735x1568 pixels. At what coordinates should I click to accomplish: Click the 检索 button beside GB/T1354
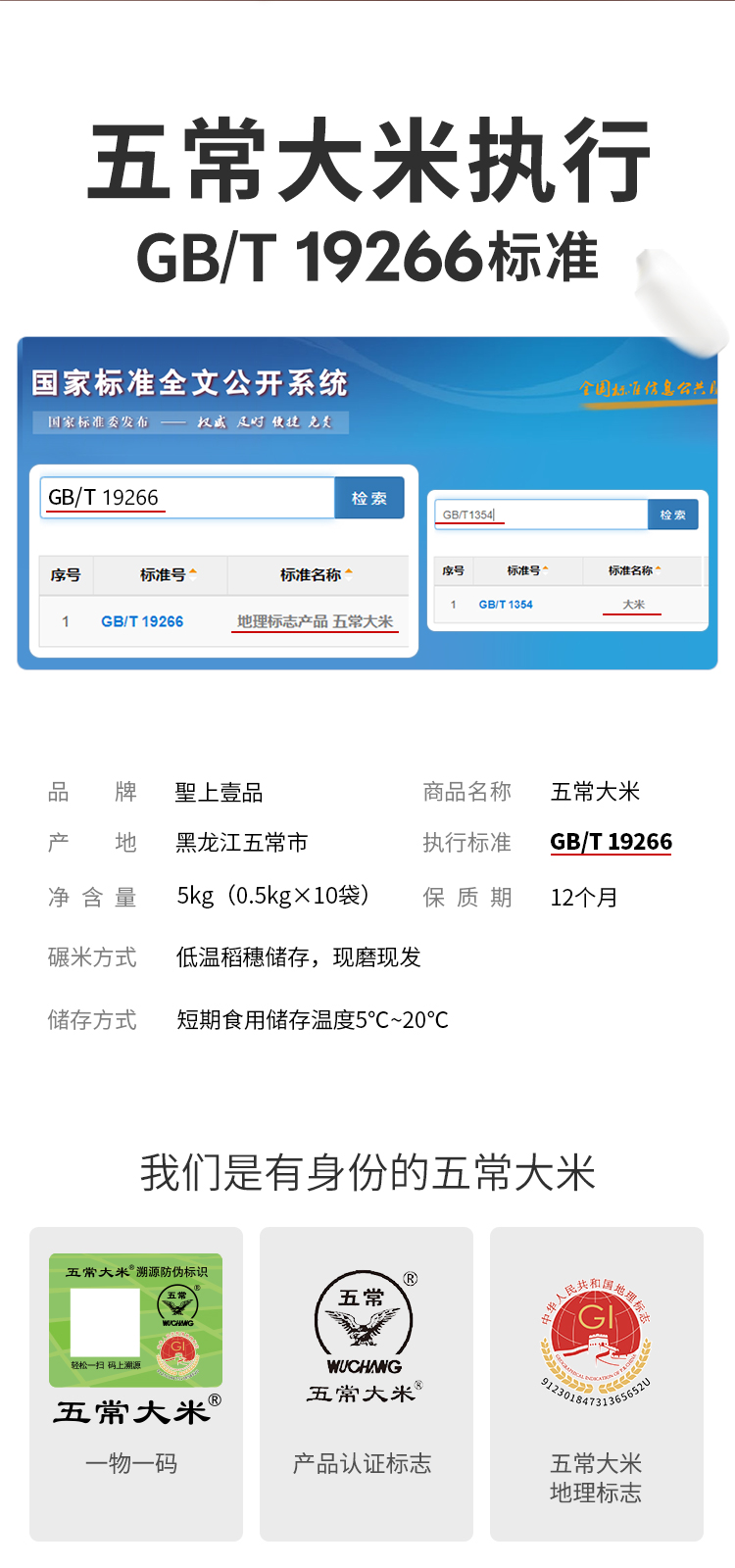click(x=673, y=514)
